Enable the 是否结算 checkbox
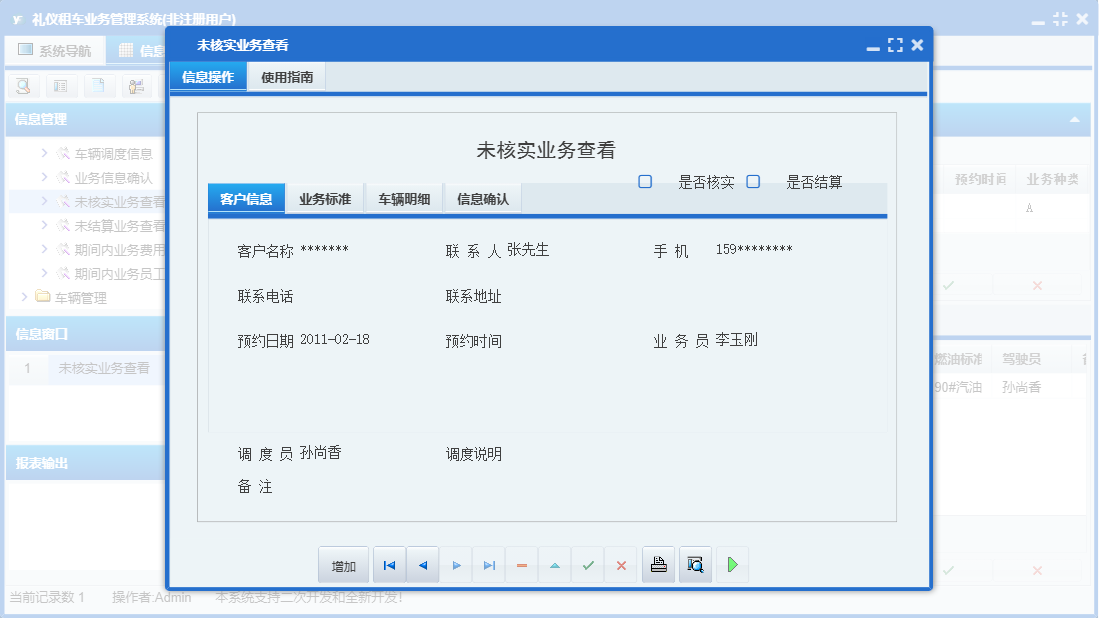Image resolution: width=1099 pixels, height=618 pixels. 753,179
